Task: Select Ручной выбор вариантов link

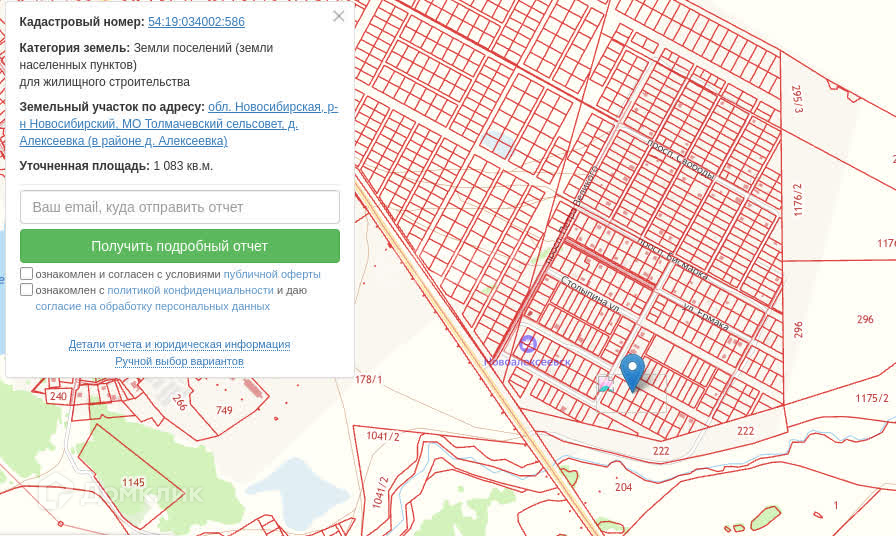Action: [179, 361]
